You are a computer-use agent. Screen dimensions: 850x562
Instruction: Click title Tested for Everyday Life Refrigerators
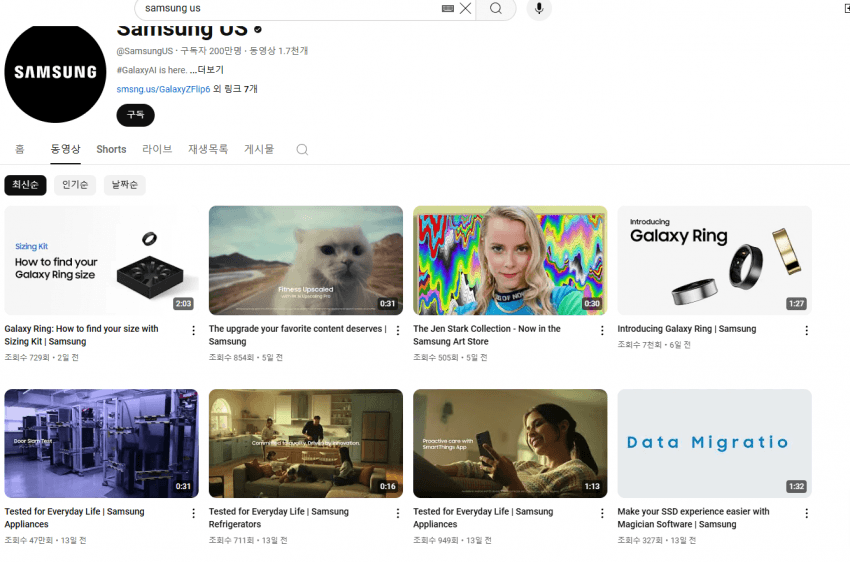pyautogui.click(x=279, y=518)
